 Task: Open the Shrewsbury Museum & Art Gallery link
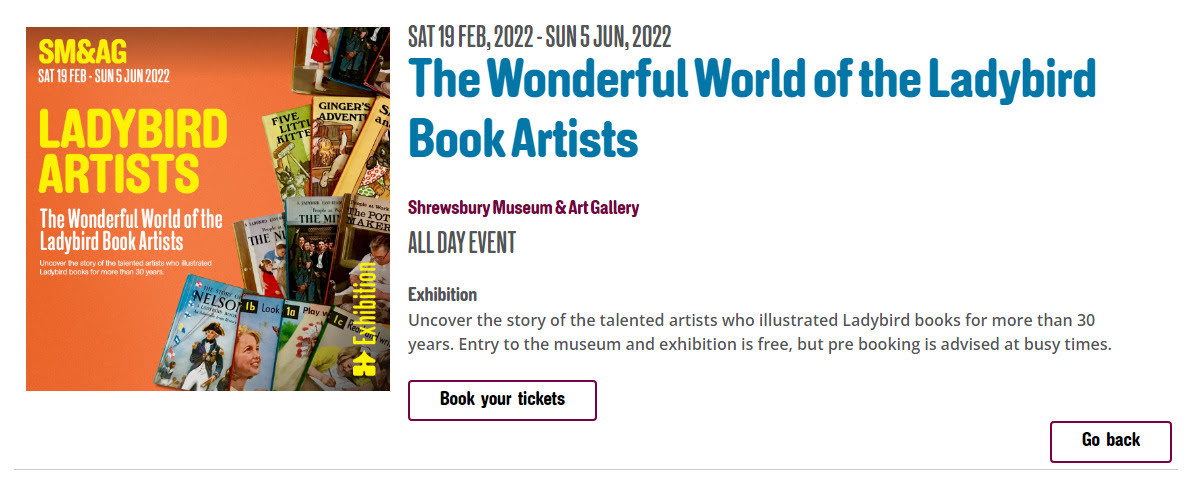[x=523, y=208]
